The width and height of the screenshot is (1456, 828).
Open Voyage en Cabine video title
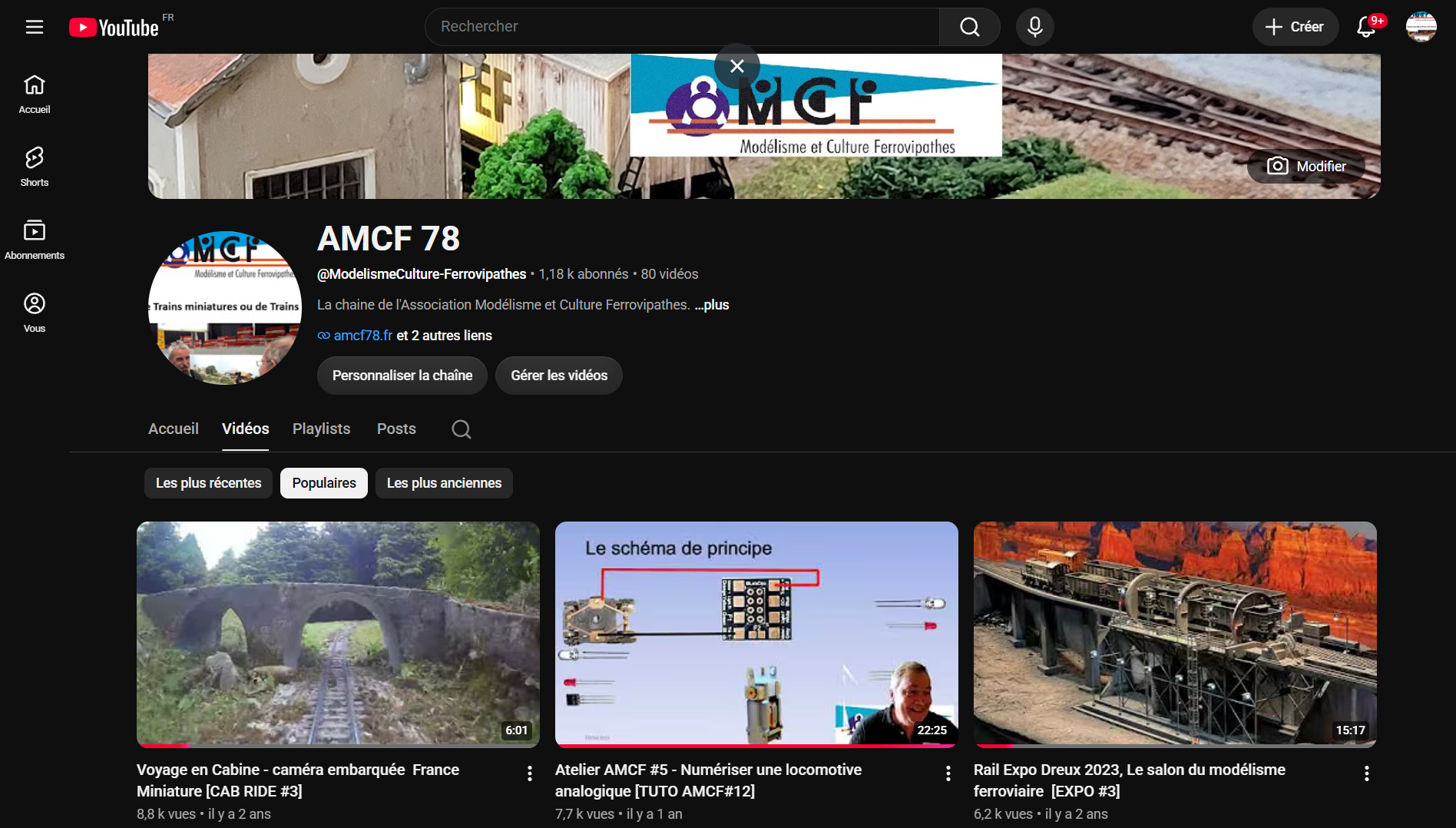(x=298, y=780)
